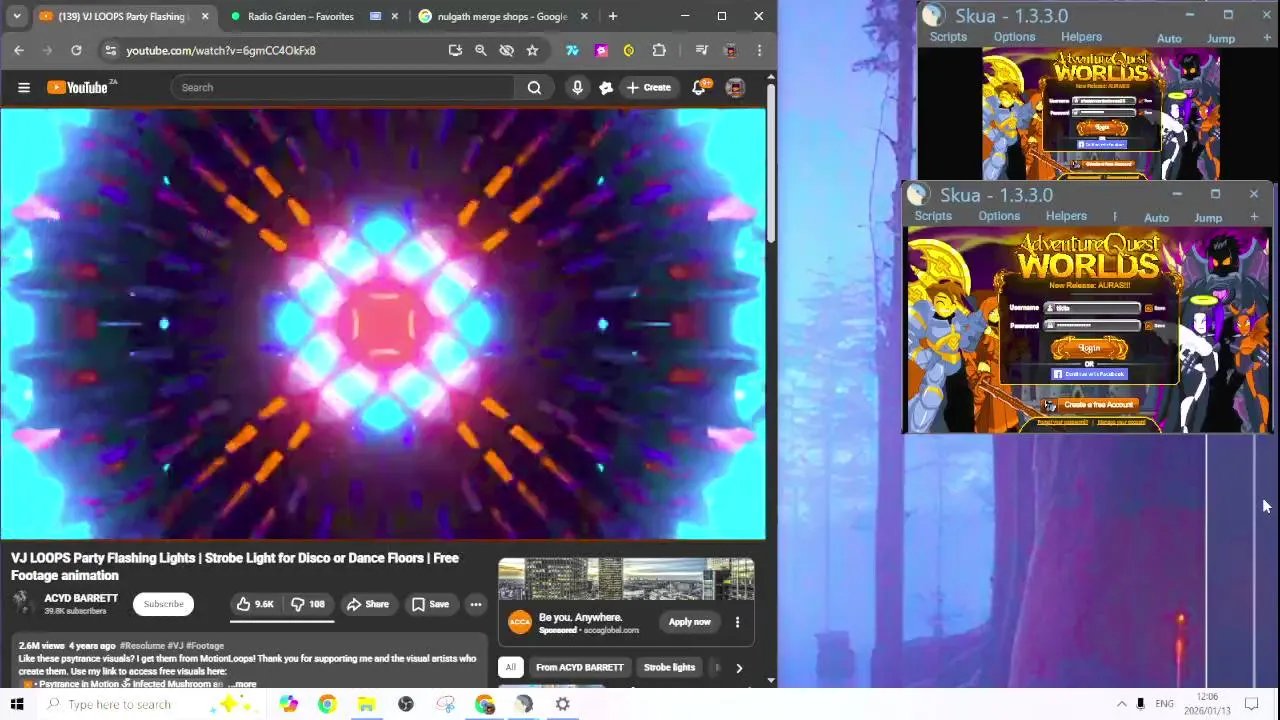Click the YouTube search input field
Screen dimensions: 1280x720
(343, 88)
